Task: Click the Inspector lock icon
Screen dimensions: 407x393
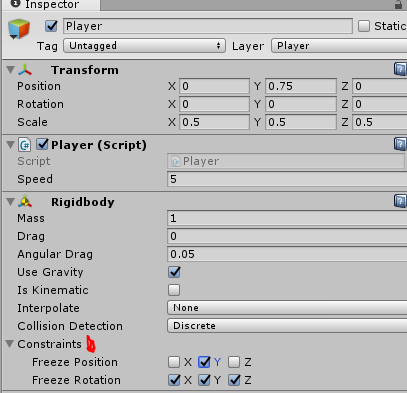Action: pyautogui.click(x=398, y=4)
